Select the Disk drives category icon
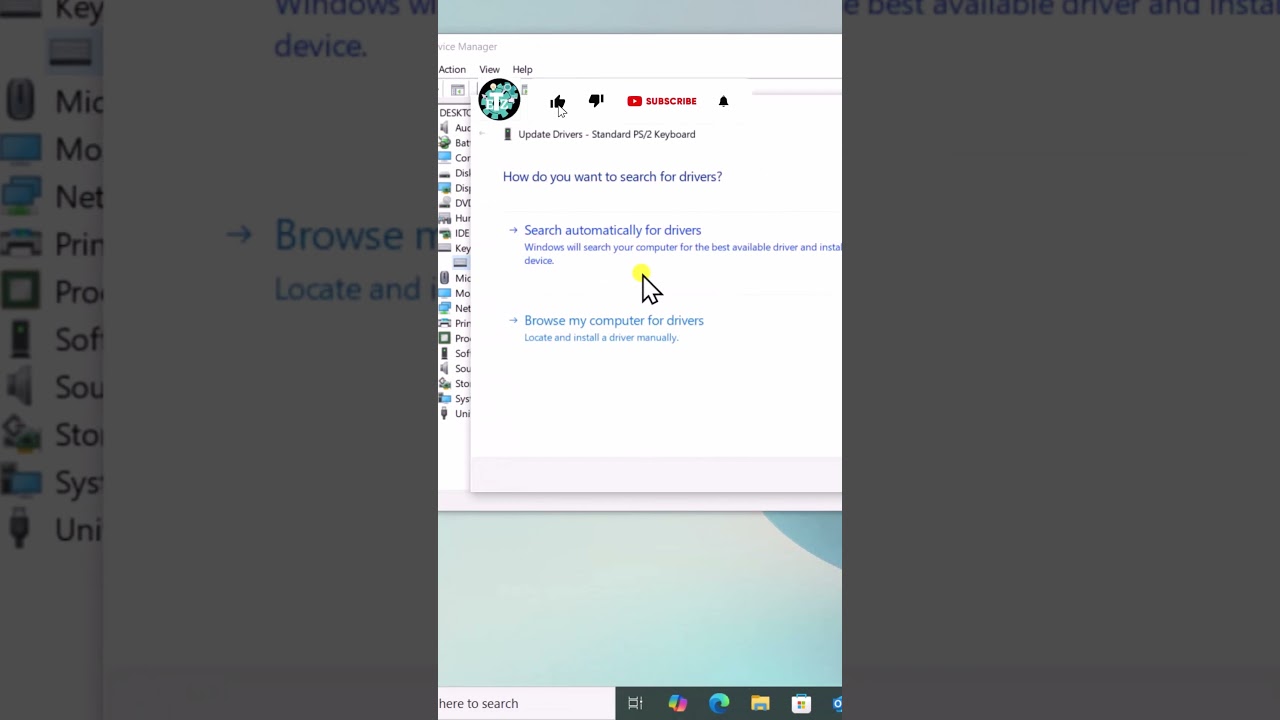Image resolution: width=1280 pixels, height=720 pixels. pos(444,173)
